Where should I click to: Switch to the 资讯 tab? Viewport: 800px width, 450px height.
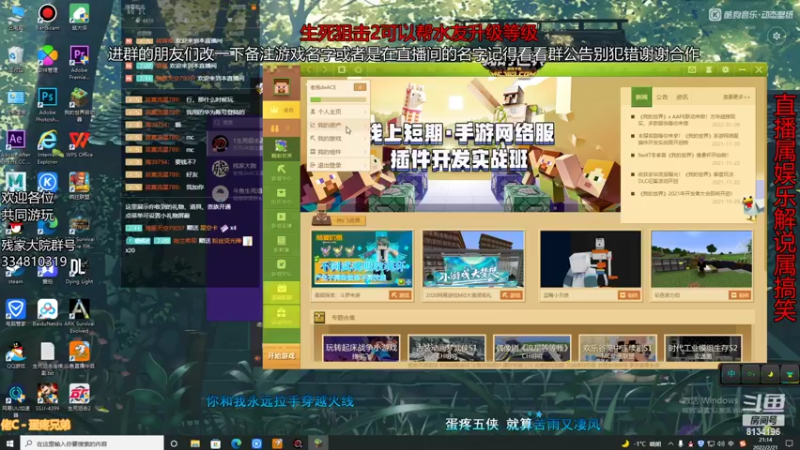(x=682, y=97)
